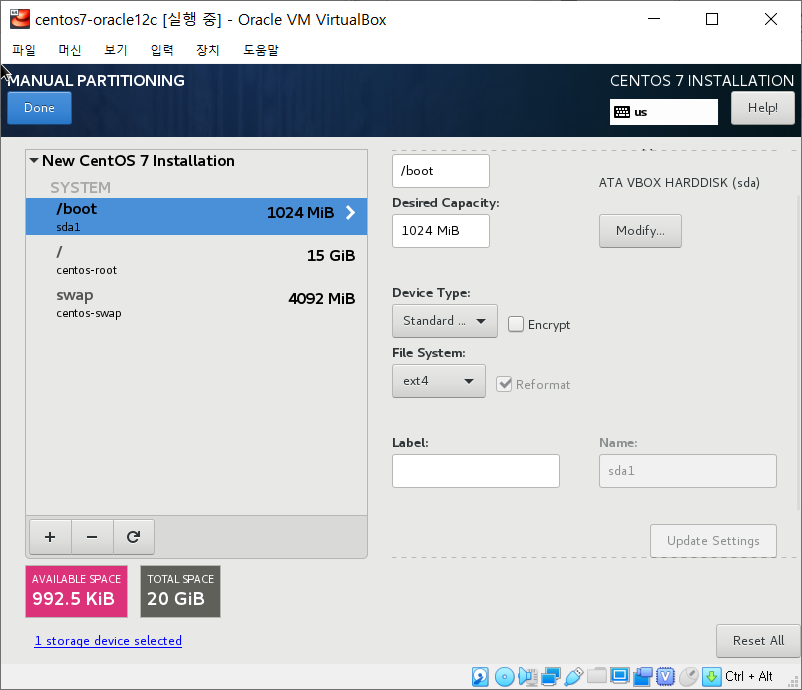Click the VirtualBox hard disk activity icon

coord(480,676)
